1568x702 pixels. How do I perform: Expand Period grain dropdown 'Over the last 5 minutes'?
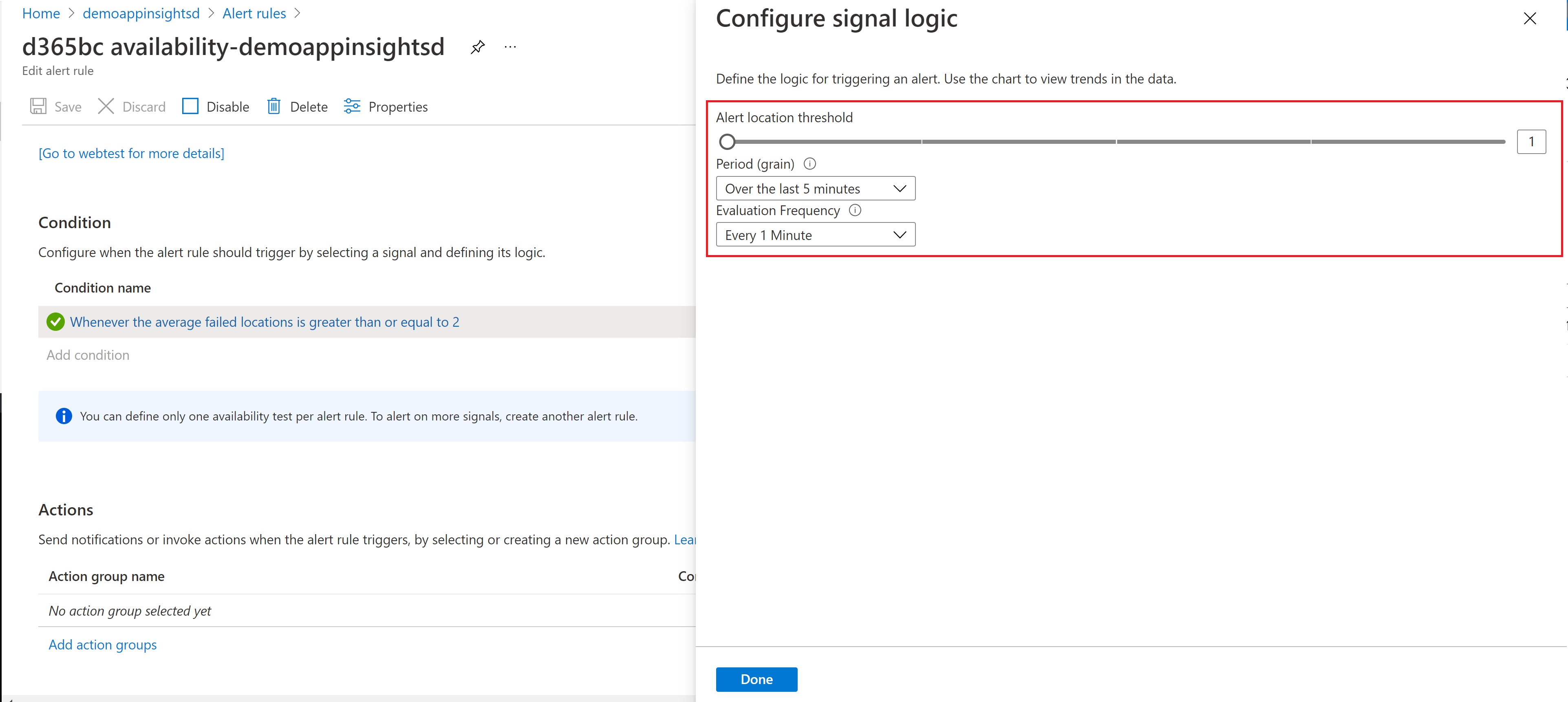click(x=815, y=189)
